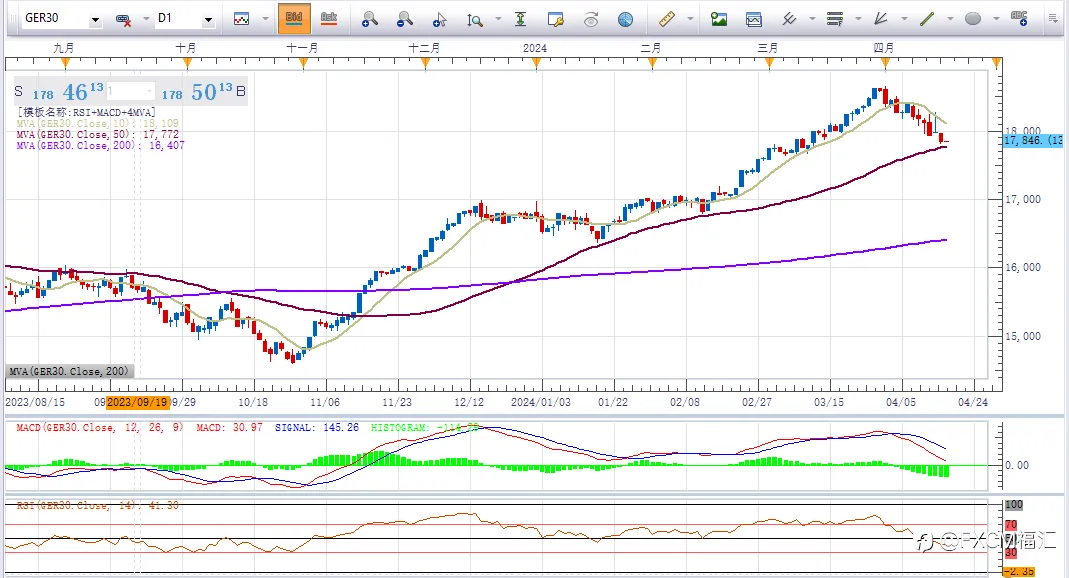Click the April timeline marker
1069x578 pixels.
886,63
